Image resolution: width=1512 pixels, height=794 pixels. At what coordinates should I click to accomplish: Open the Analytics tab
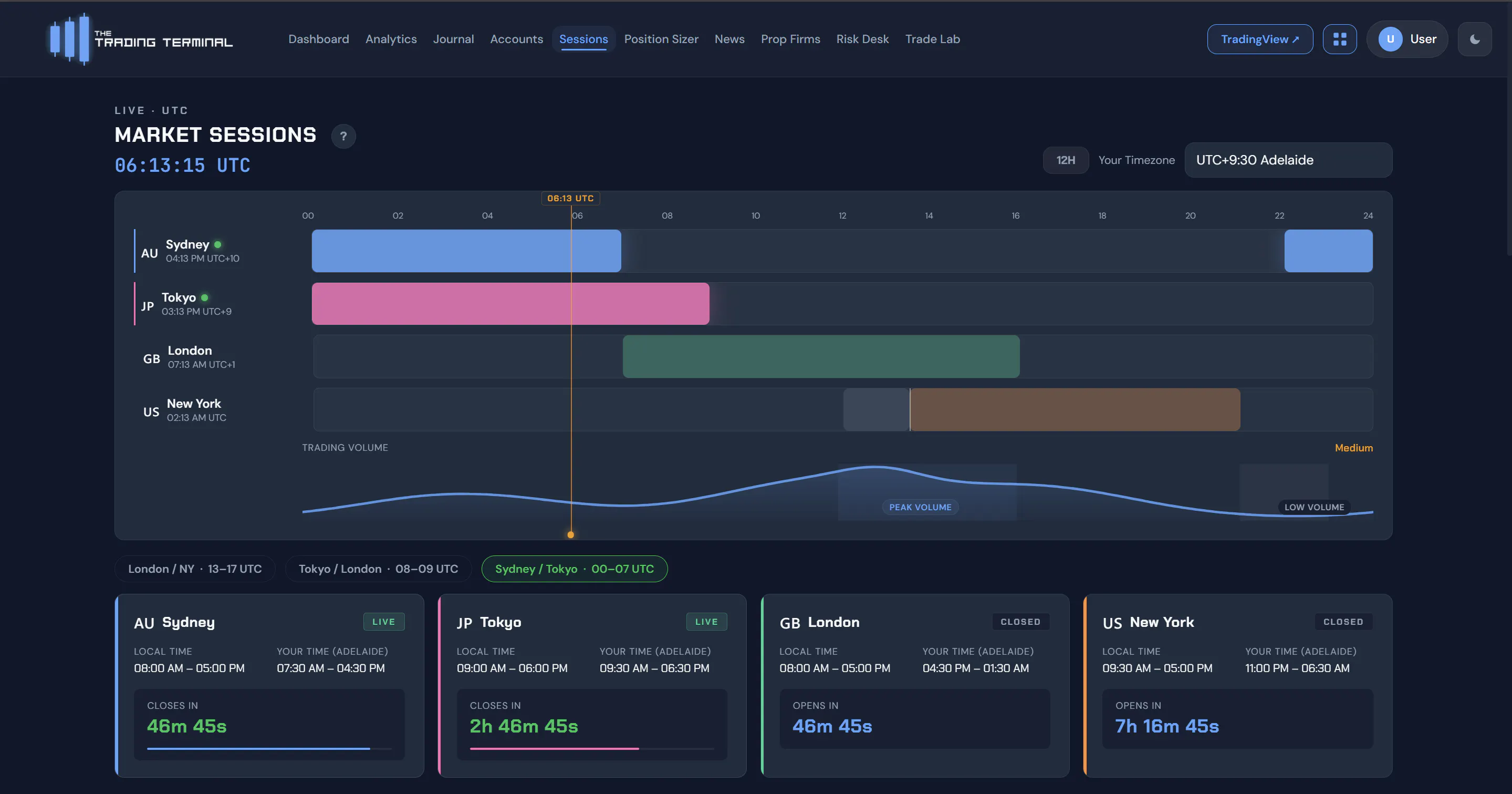point(391,39)
